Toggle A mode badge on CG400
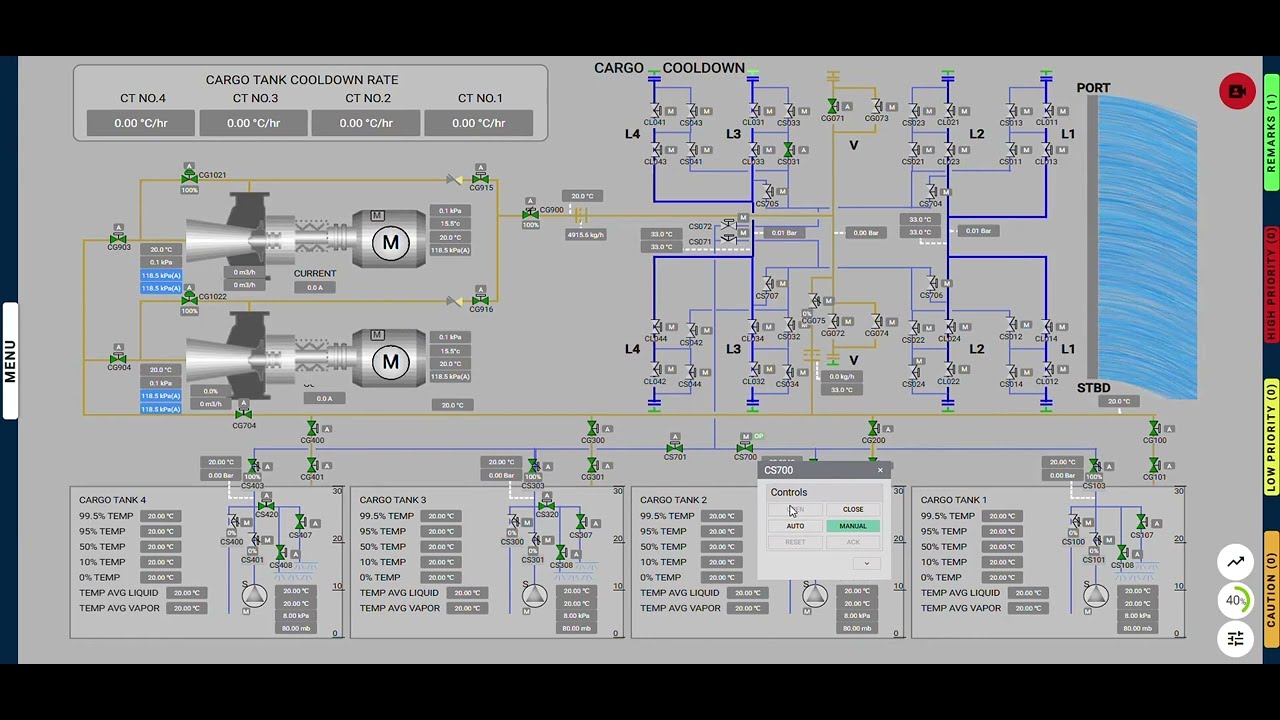 (x=327, y=428)
